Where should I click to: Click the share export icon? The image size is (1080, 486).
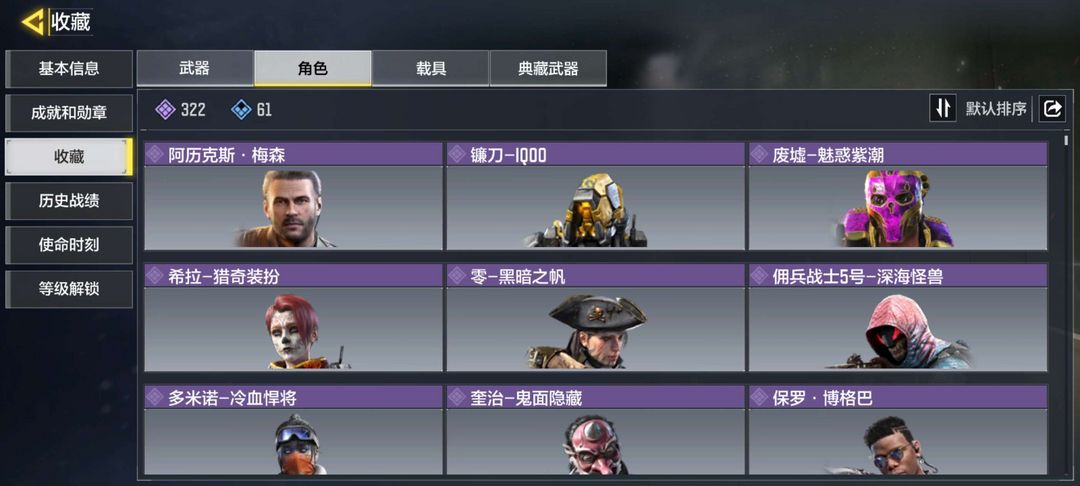1052,109
